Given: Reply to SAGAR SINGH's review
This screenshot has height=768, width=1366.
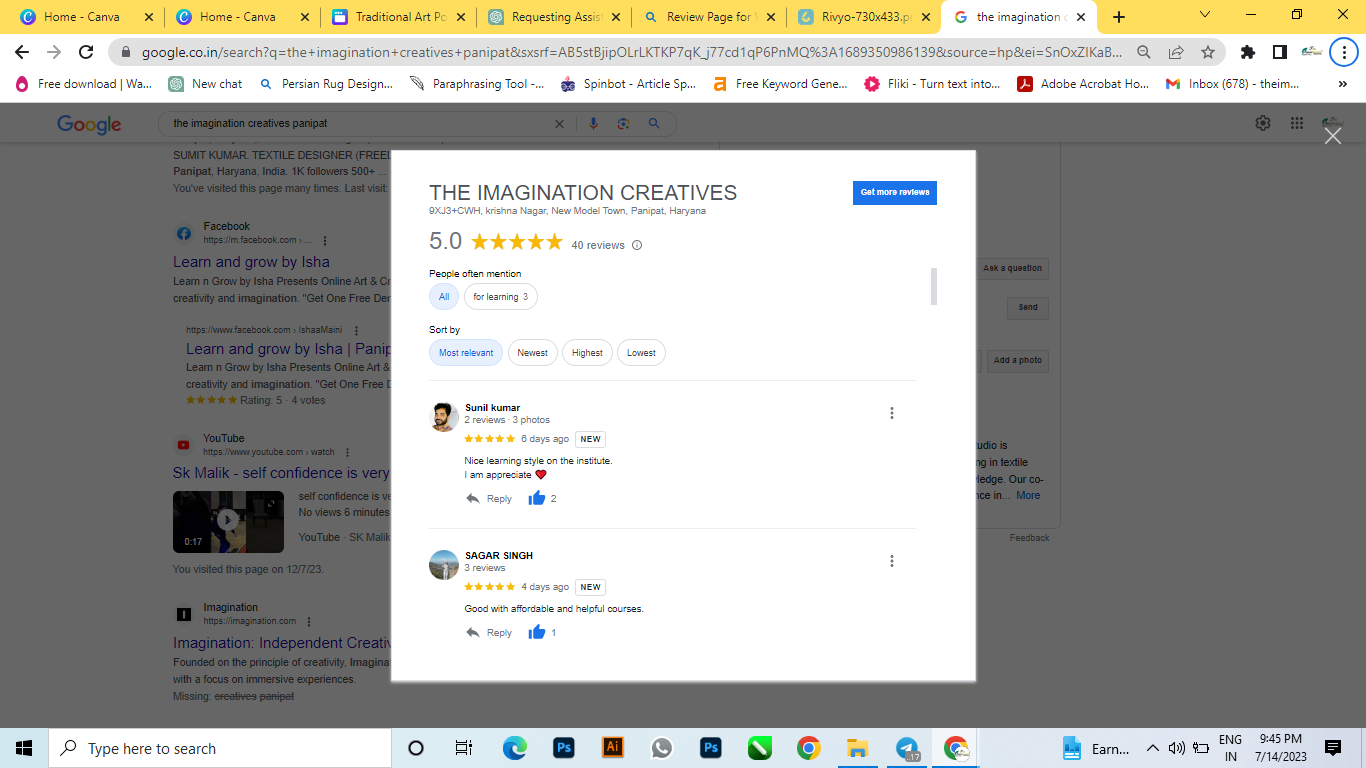Looking at the screenshot, I should coord(489,633).
